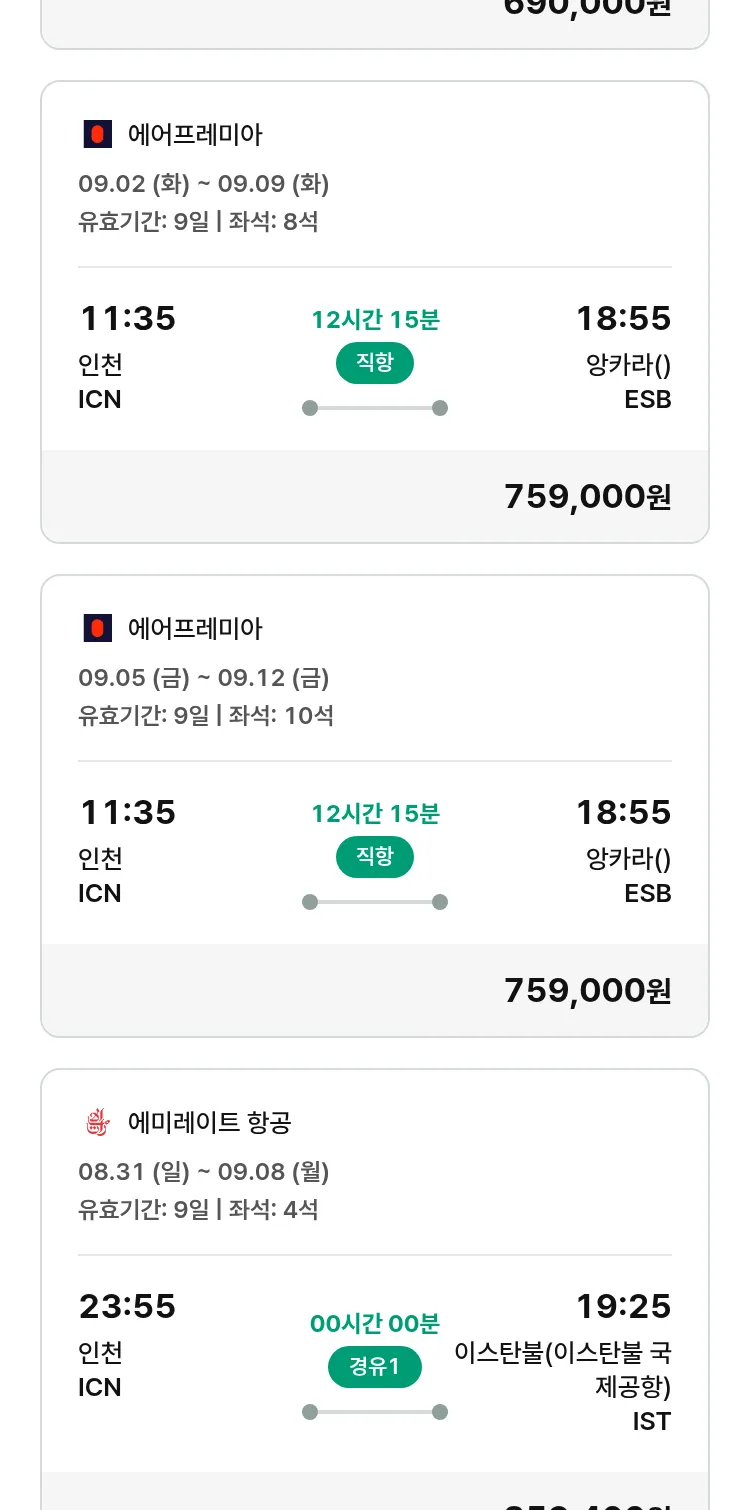
Task: Click the route line on the Emirates flight
Action: [x=375, y=1412]
